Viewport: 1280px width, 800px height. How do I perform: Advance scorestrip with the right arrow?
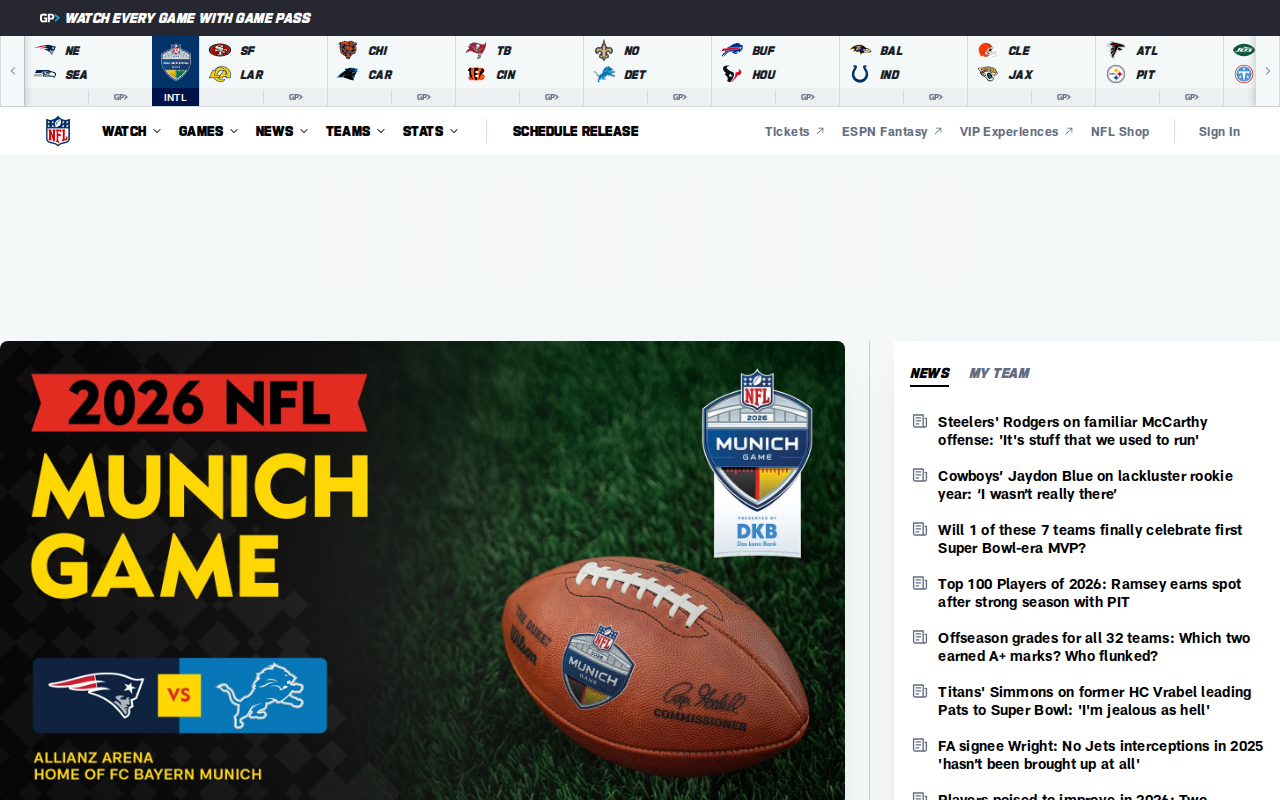click(x=1268, y=71)
